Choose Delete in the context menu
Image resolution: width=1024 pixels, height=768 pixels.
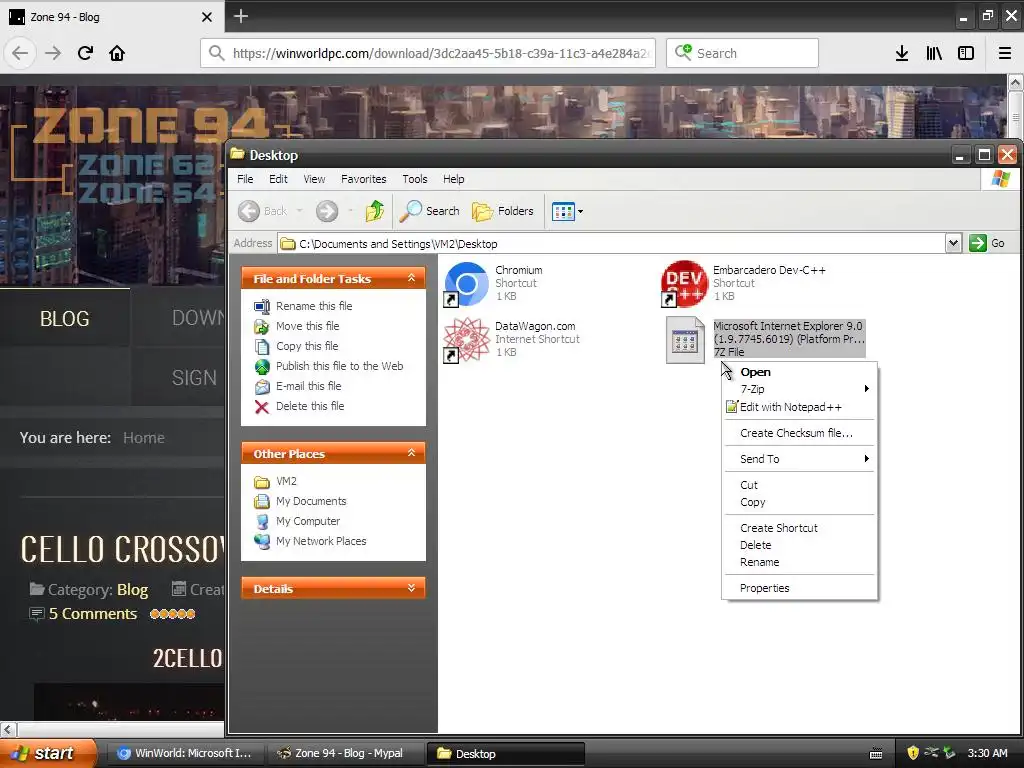[x=799, y=545]
